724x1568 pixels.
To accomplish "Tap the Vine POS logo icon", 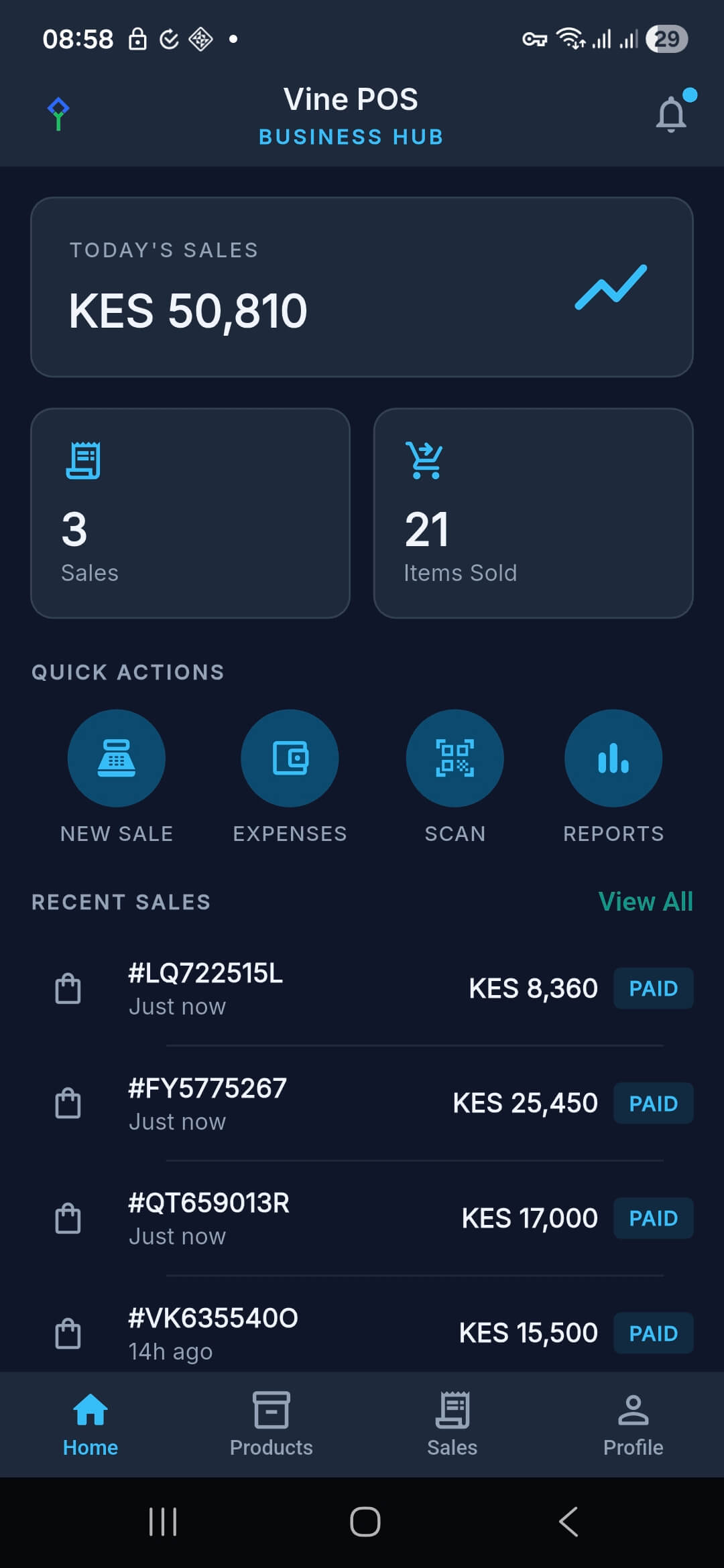I will click(58, 114).
